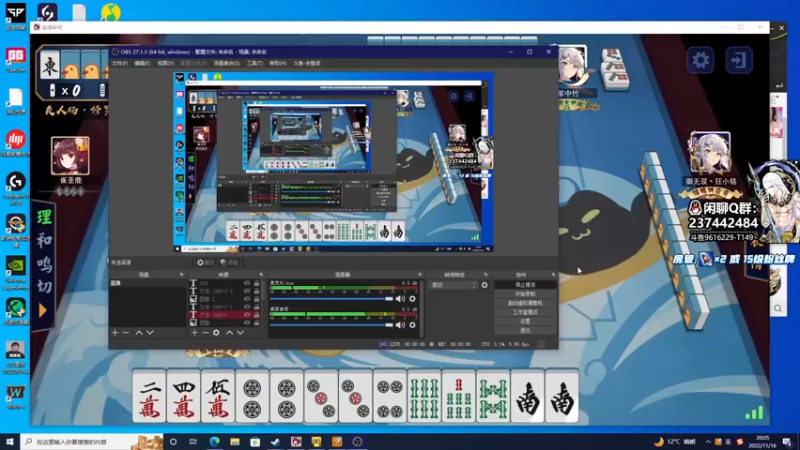Pop out the 场景 dock panel
The width and height of the screenshot is (800, 450).
181,274
